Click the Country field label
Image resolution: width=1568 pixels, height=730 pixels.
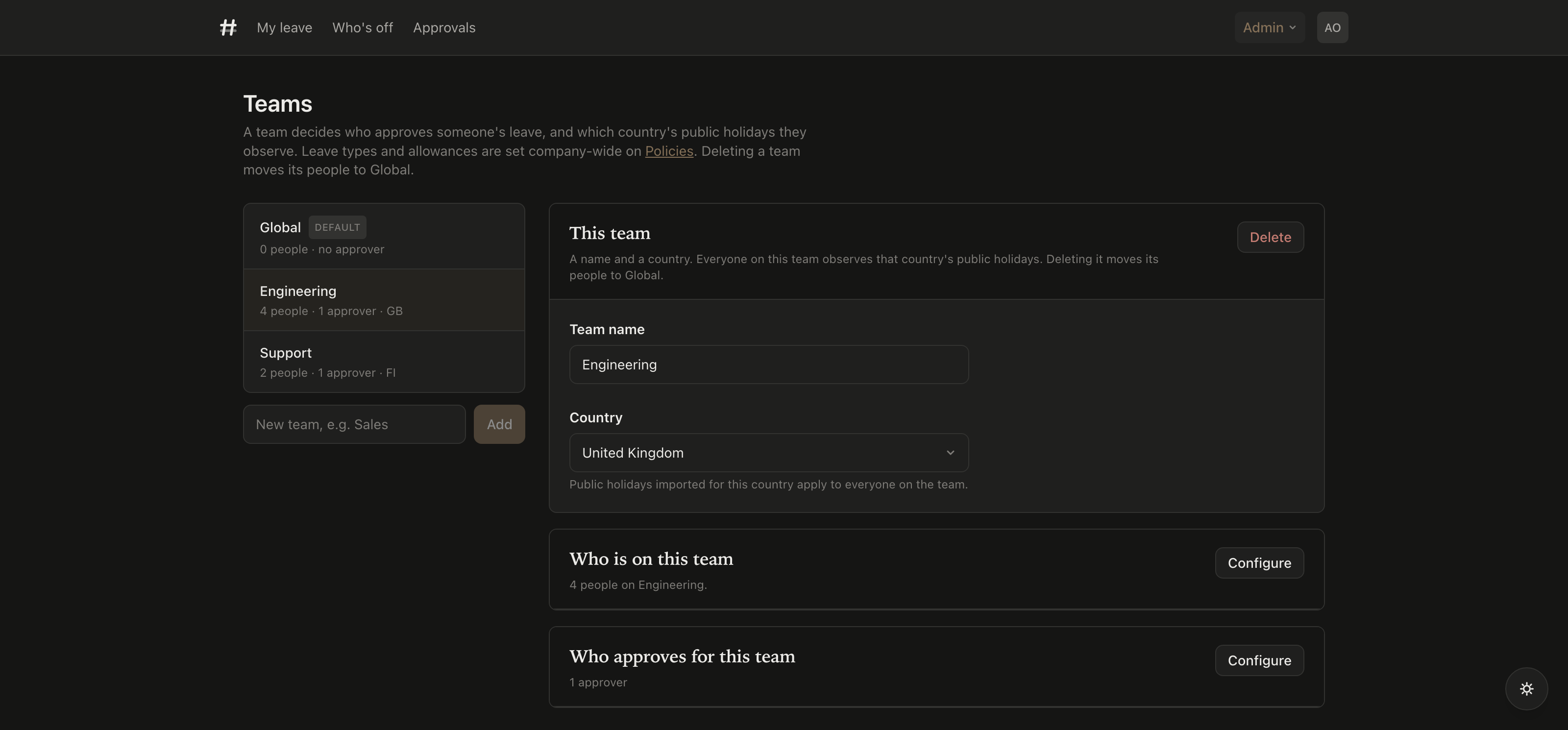pyautogui.click(x=596, y=417)
